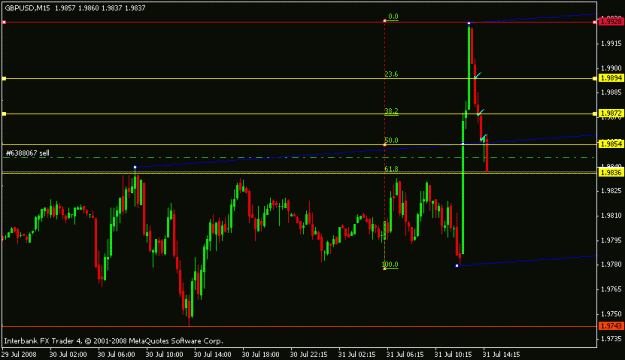Select the 61.8 Fibonacci level label
625x360 pixels.
click(391, 169)
